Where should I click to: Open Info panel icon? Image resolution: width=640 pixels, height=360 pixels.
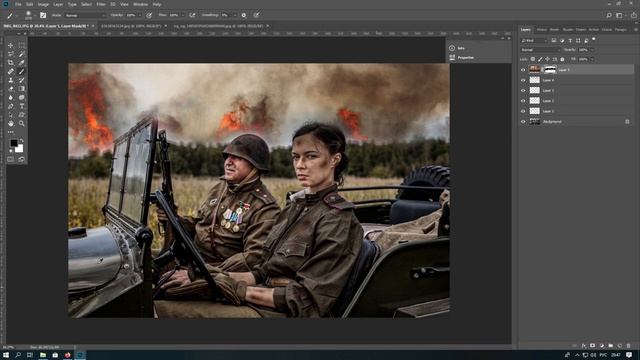(452, 48)
